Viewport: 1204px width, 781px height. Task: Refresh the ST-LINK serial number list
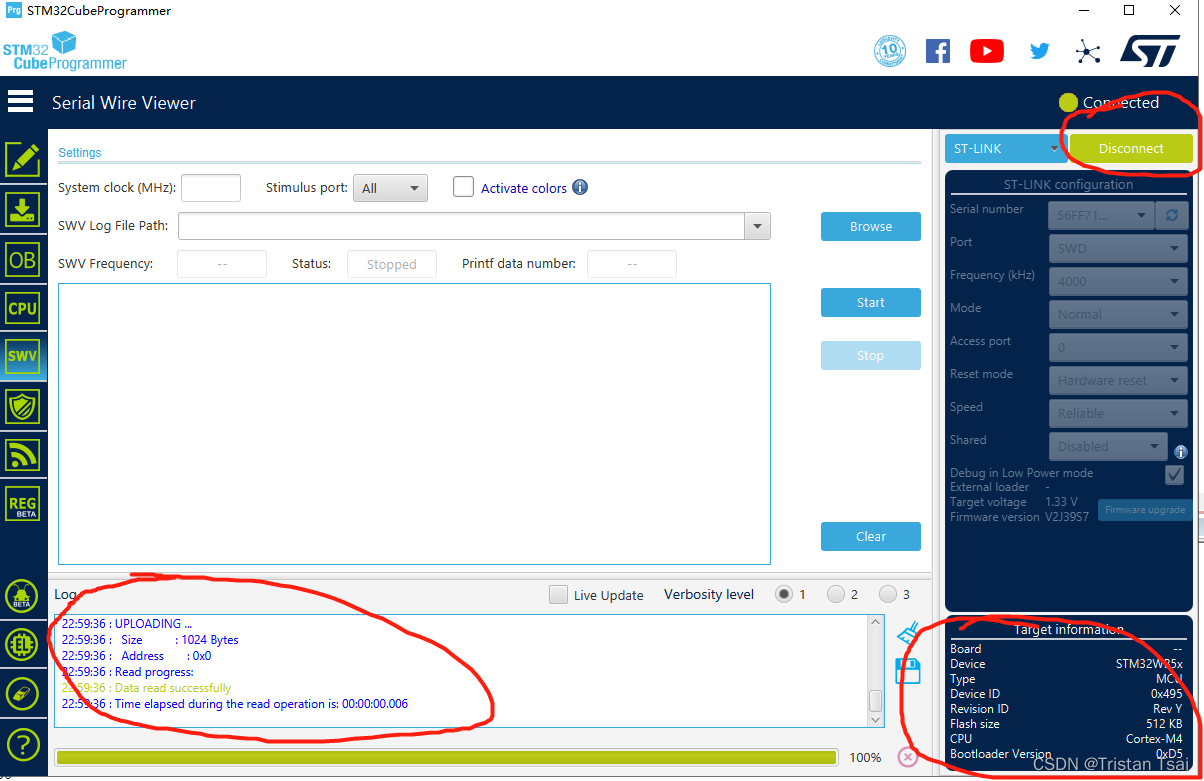point(1171,215)
